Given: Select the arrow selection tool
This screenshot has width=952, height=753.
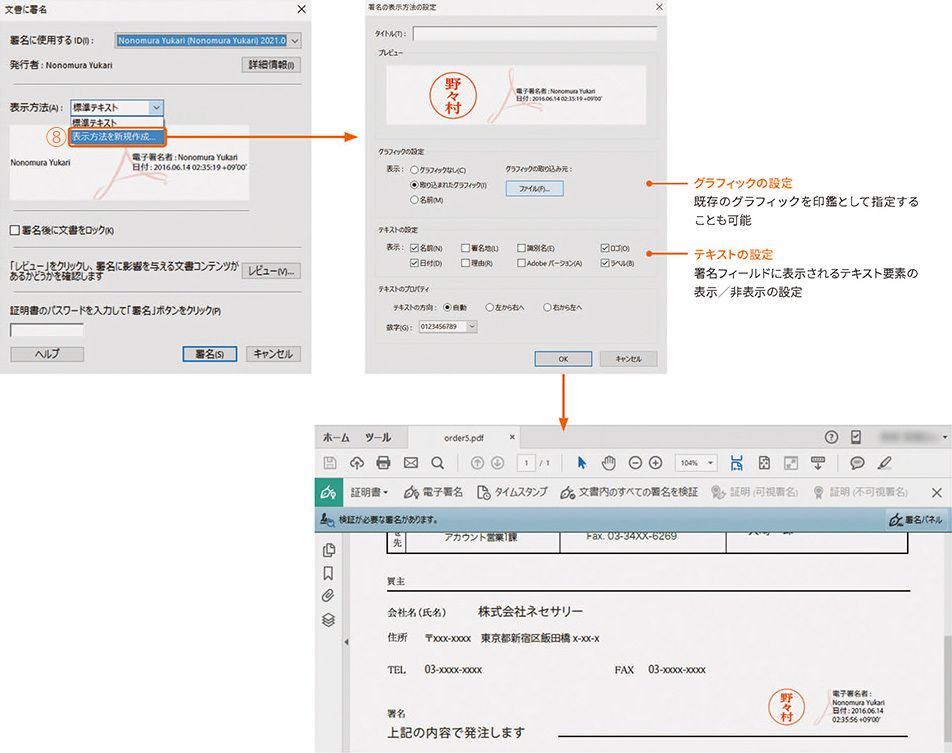Looking at the screenshot, I should tap(582, 463).
